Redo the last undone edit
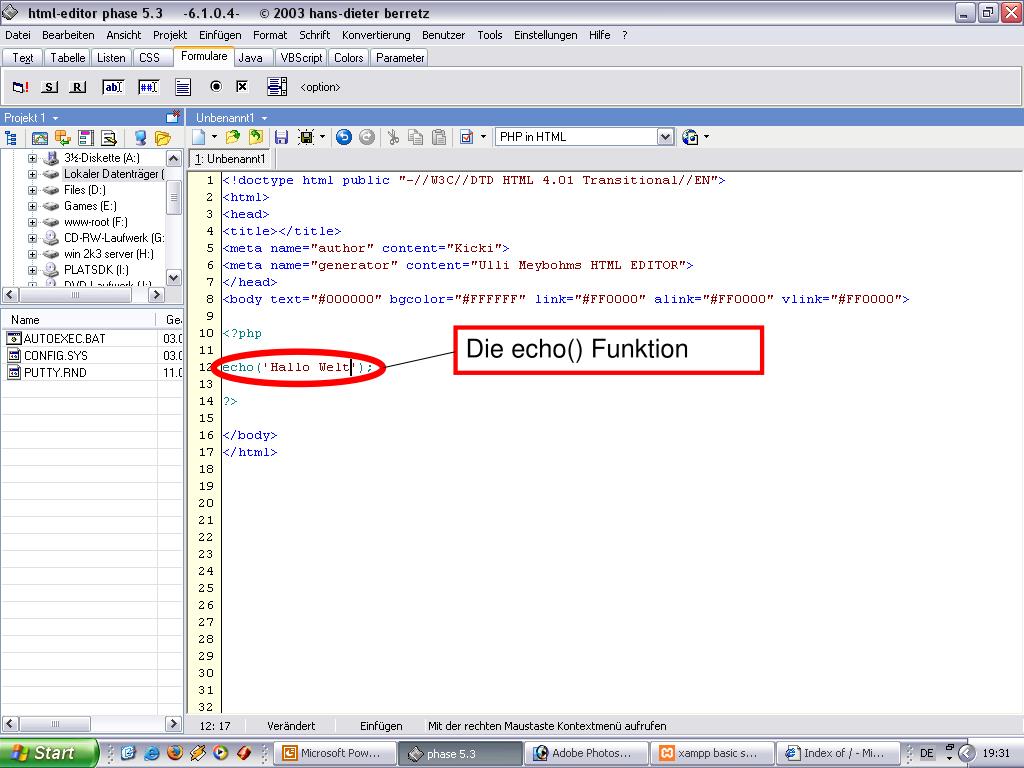 coord(367,136)
